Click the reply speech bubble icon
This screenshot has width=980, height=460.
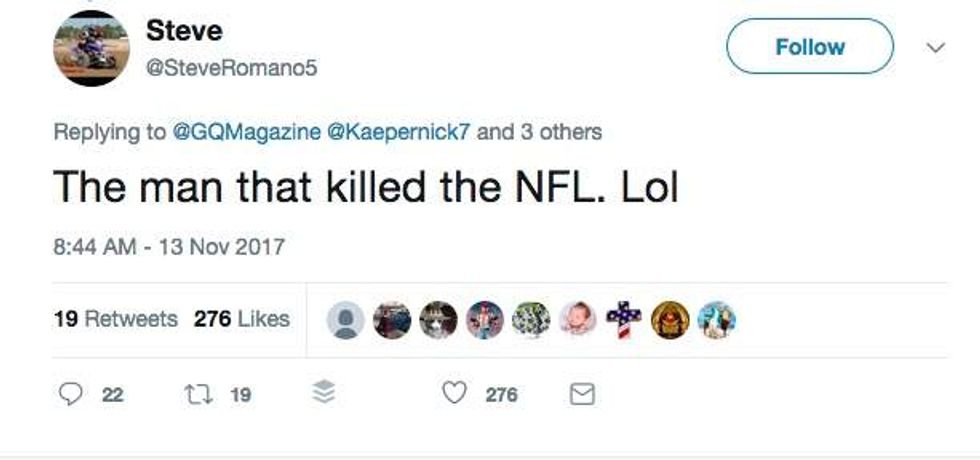[x=69, y=395]
